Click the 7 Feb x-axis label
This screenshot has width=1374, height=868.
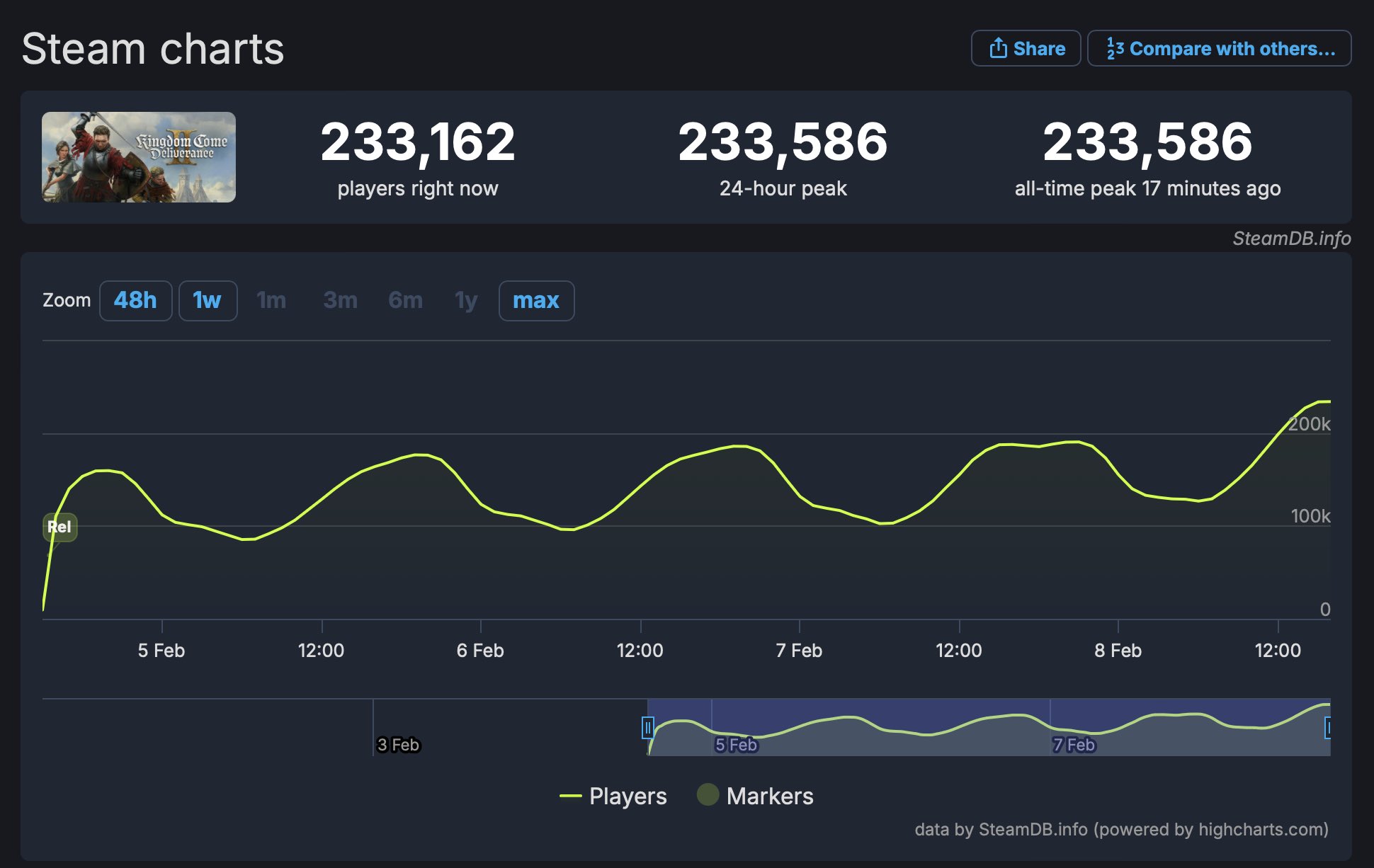coord(799,651)
